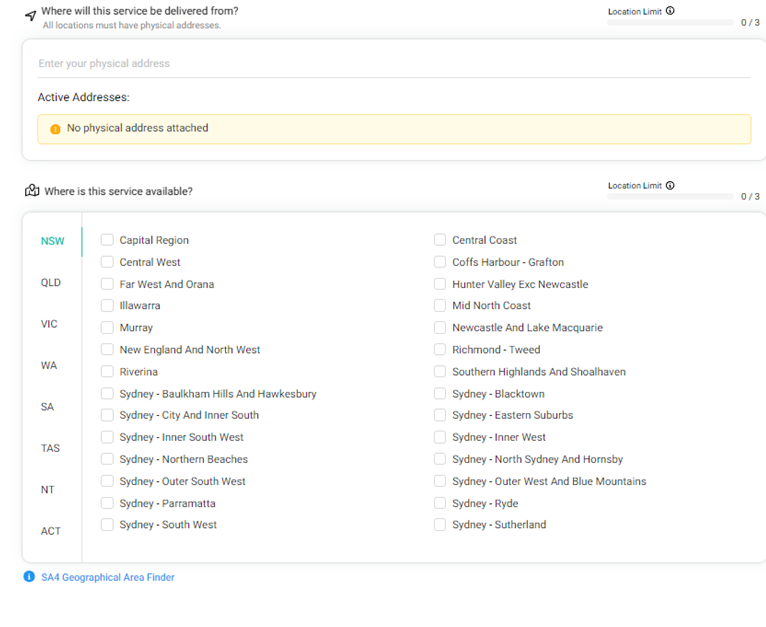Click the orange warning icon in address notice
This screenshot has height=627, width=766.
55,129
